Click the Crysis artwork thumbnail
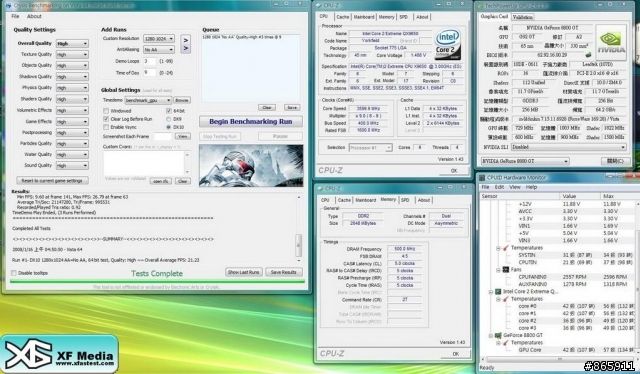This screenshot has height=374, width=640. pyautogui.click(x=251, y=165)
